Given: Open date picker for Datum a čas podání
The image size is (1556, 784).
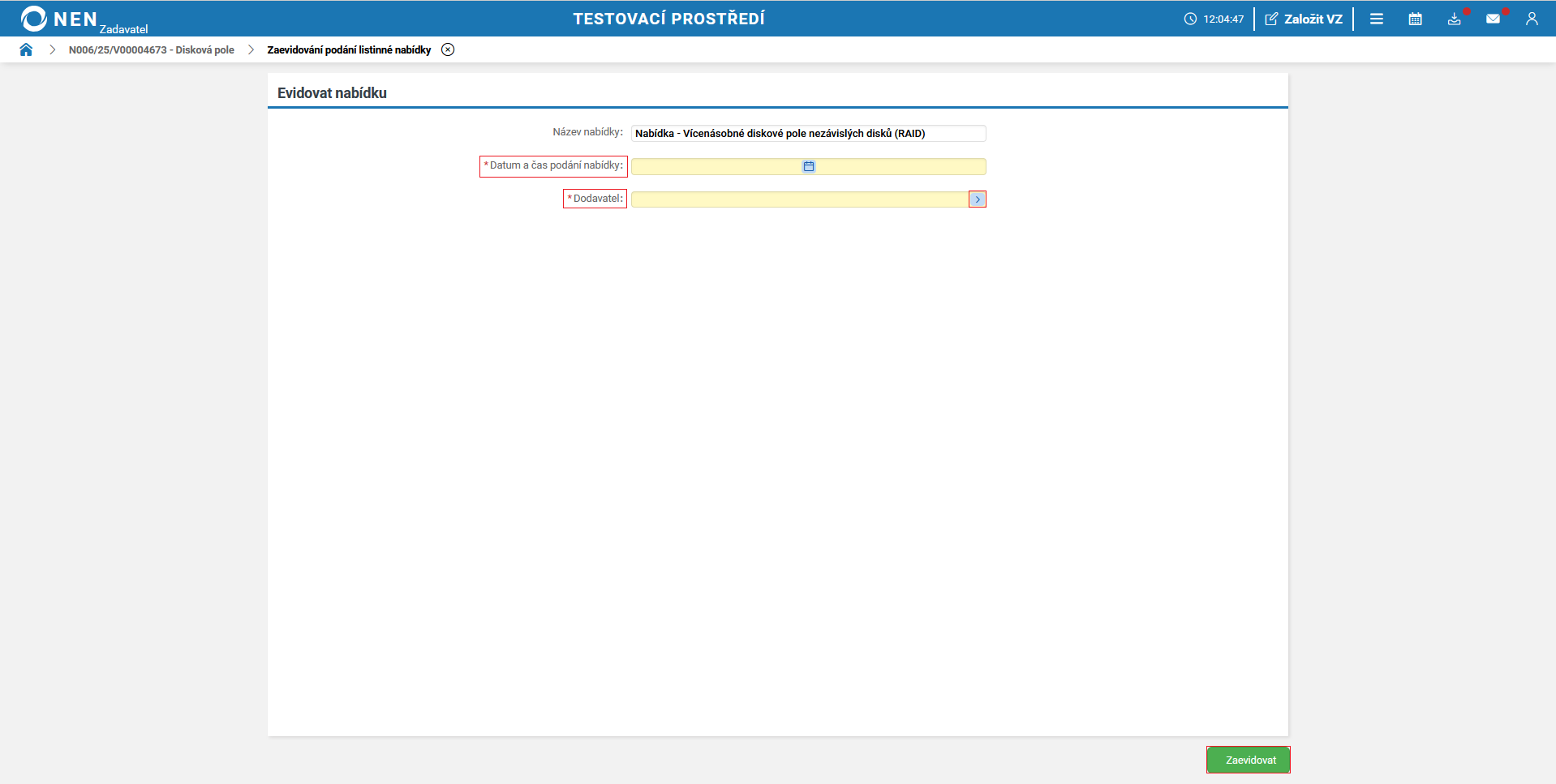Looking at the screenshot, I should pyautogui.click(x=809, y=166).
